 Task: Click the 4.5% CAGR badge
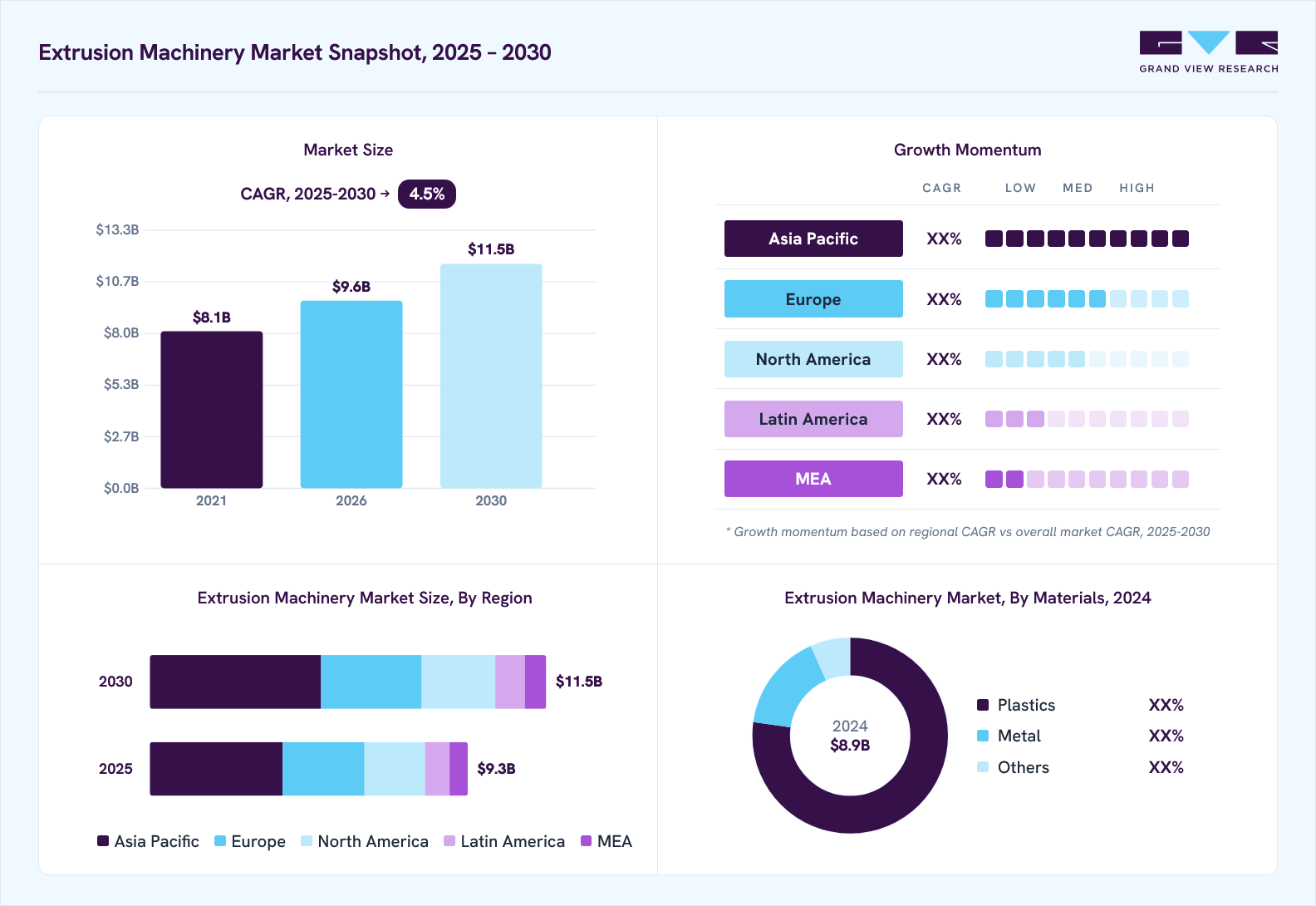click(427, 194)
